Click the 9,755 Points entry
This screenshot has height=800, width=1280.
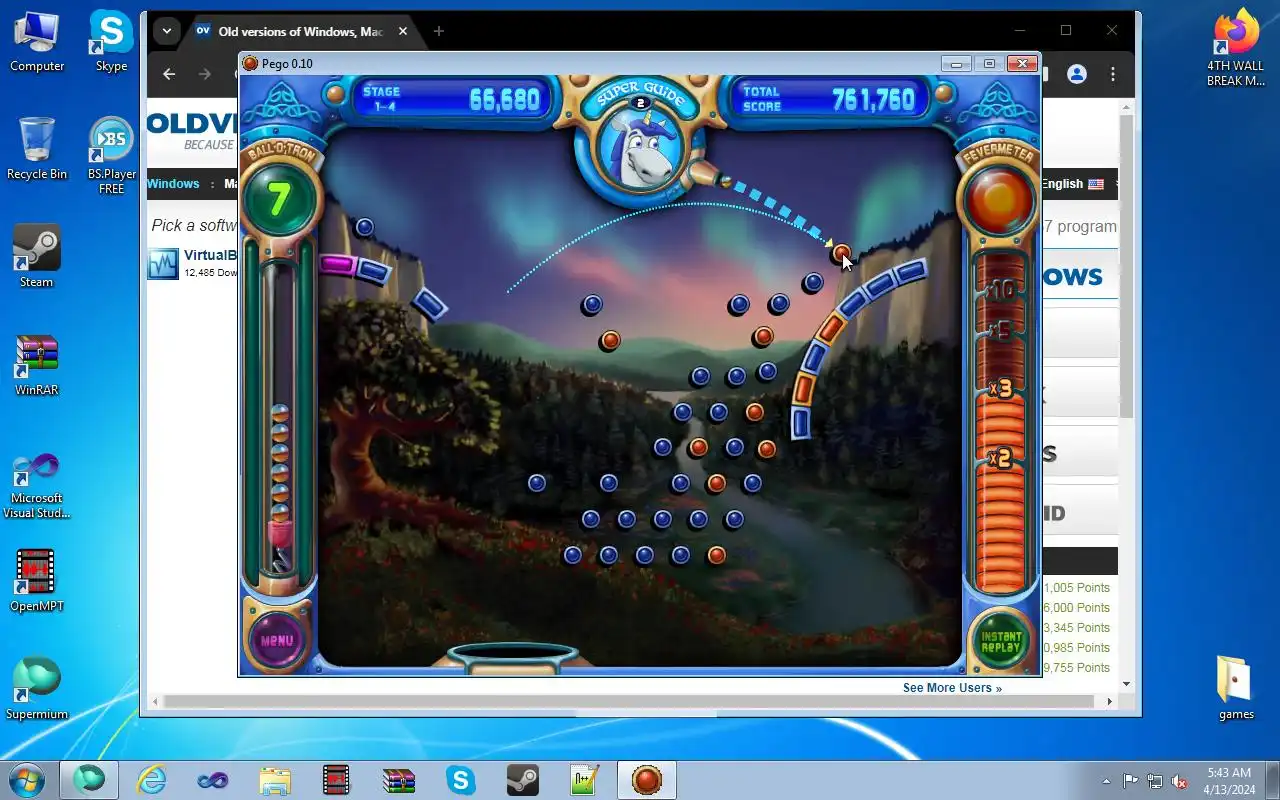(1077, 668)
